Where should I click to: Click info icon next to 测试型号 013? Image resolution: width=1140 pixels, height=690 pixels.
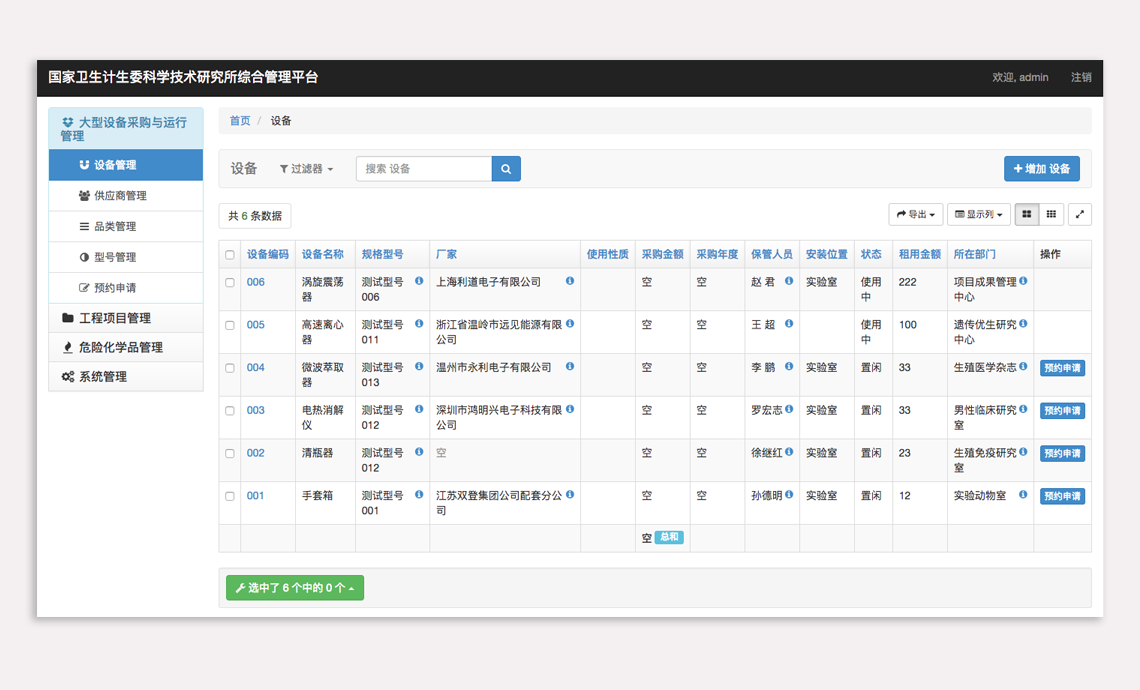point(419,367)
